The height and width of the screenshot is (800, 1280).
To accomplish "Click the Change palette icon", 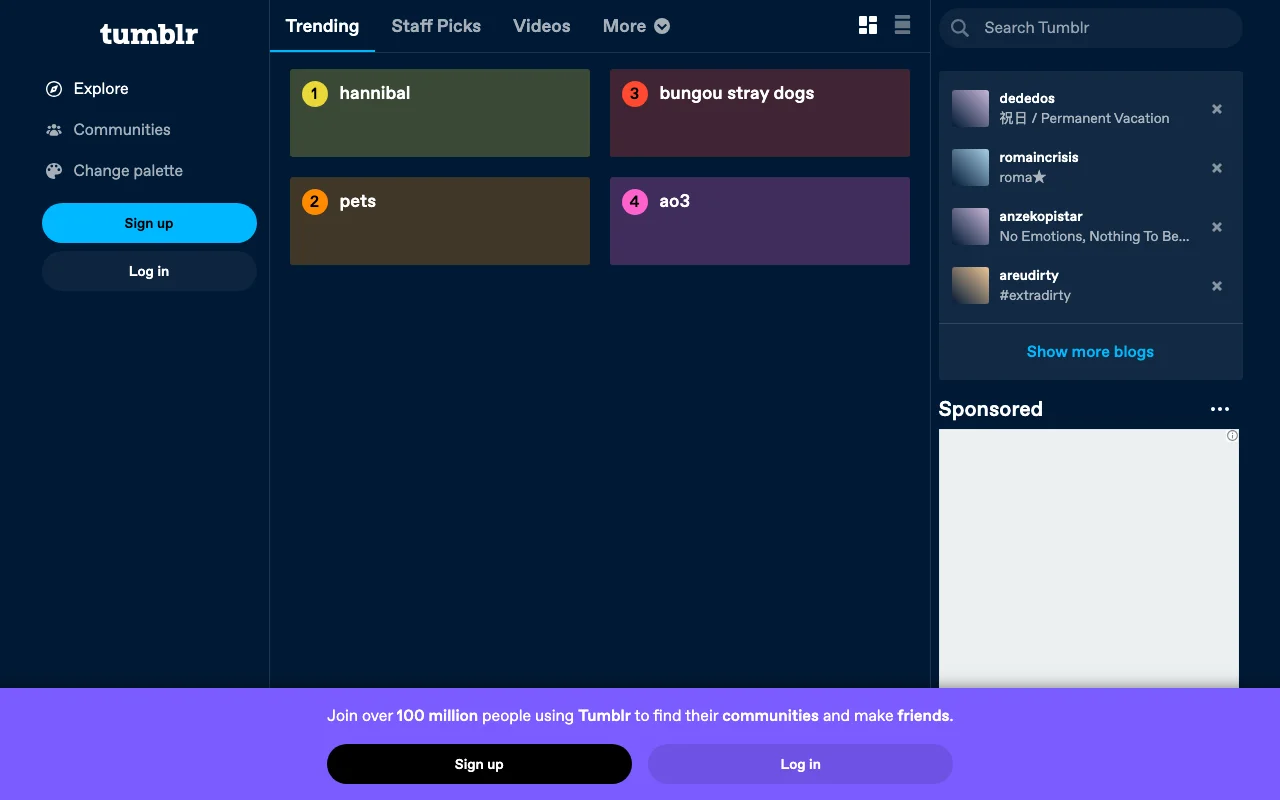I will click(x=54, y=171).
